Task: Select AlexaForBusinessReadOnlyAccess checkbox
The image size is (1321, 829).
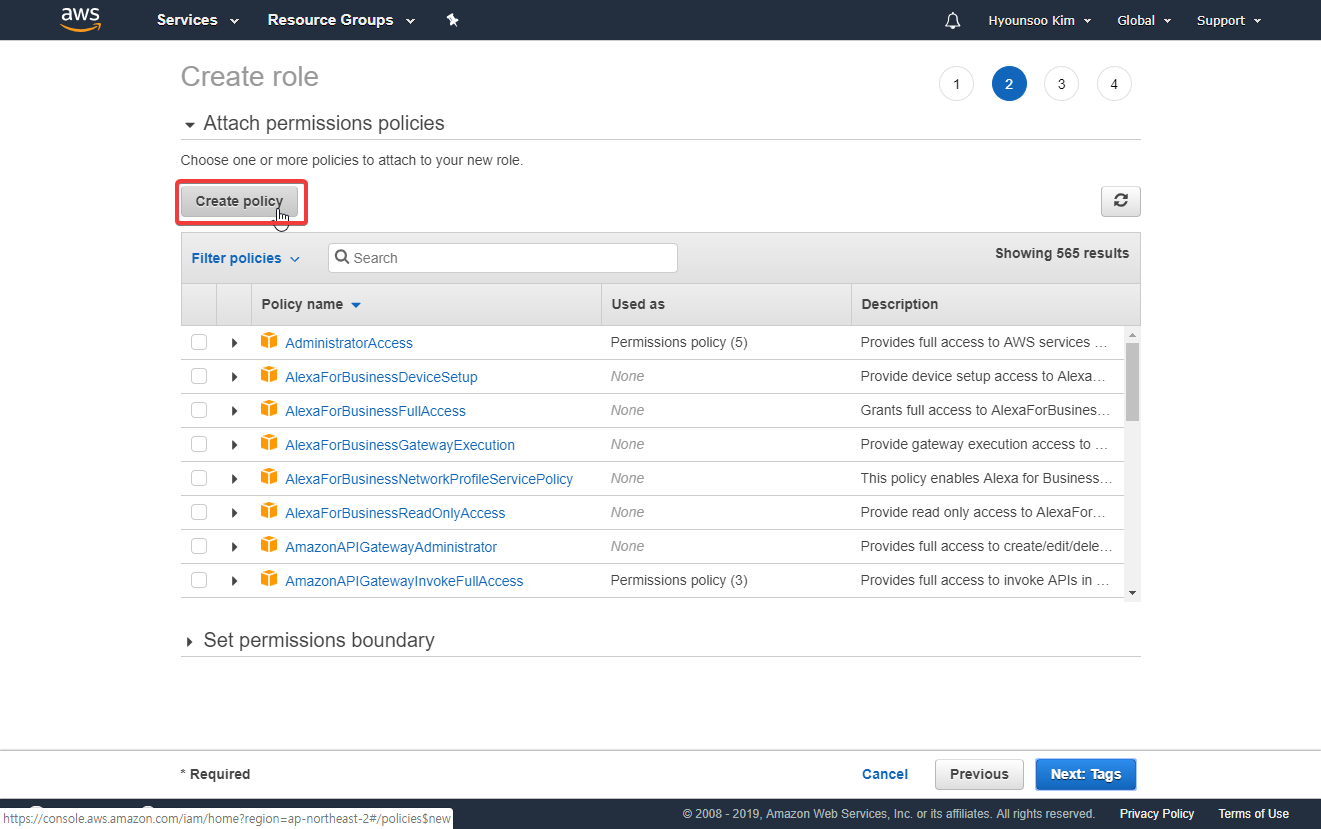Action: point(199,512)
